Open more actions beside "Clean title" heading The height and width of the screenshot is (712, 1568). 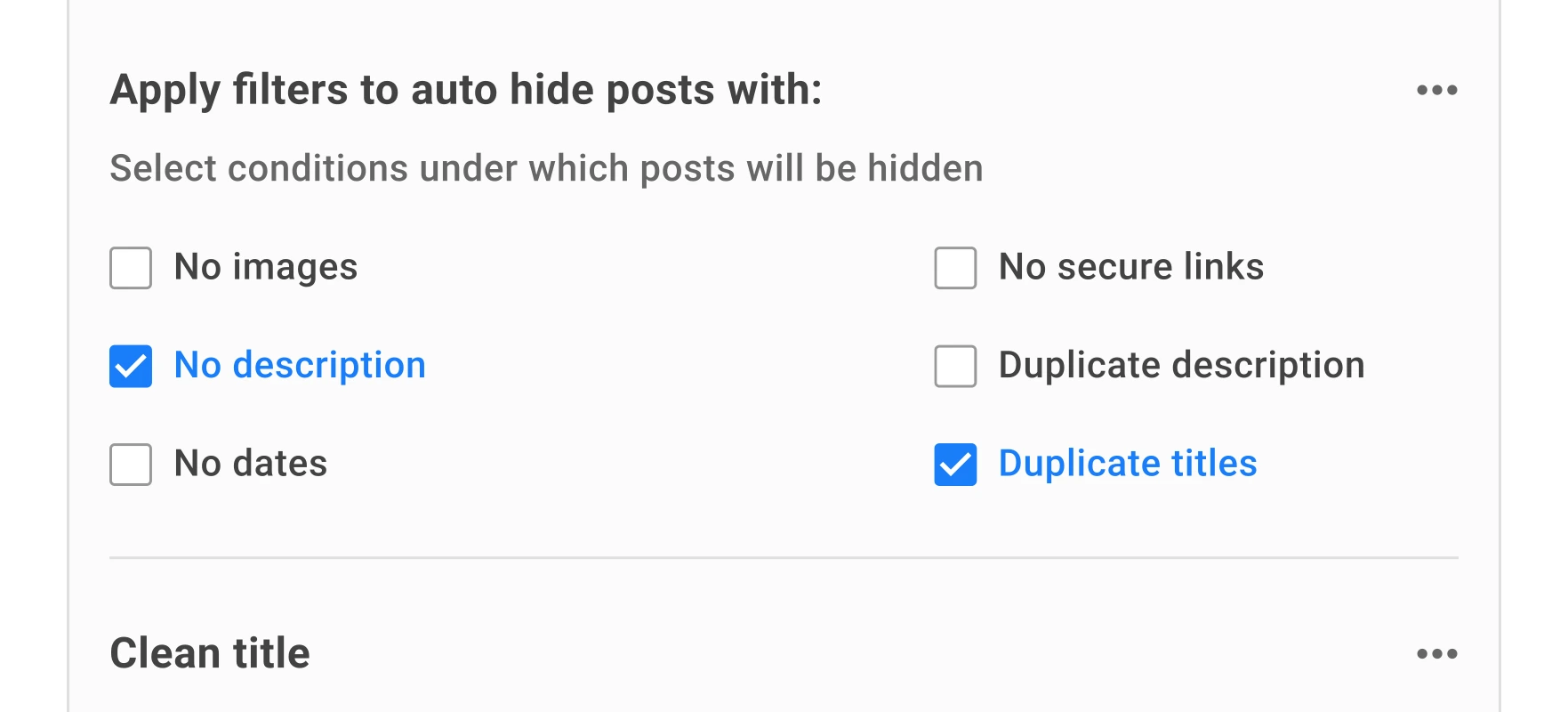click(1437, 652)
